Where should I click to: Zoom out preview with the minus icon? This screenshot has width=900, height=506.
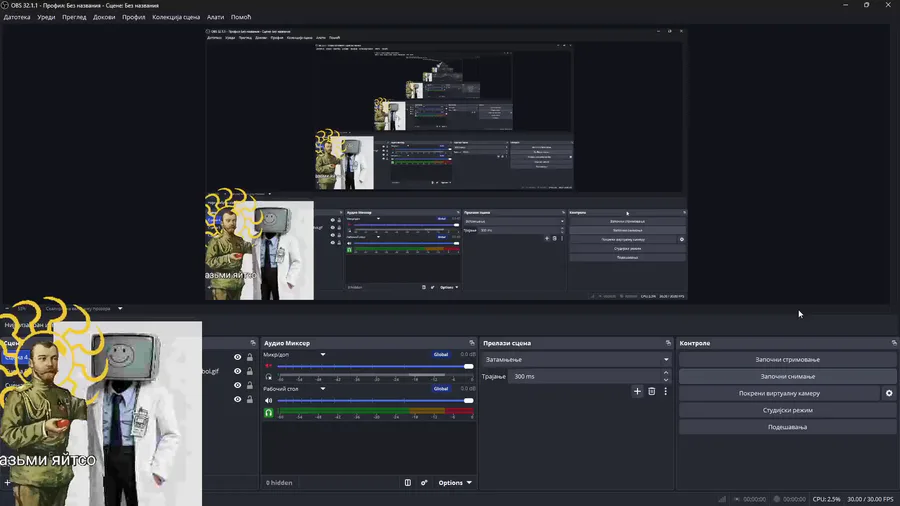(x=7, y=309)
